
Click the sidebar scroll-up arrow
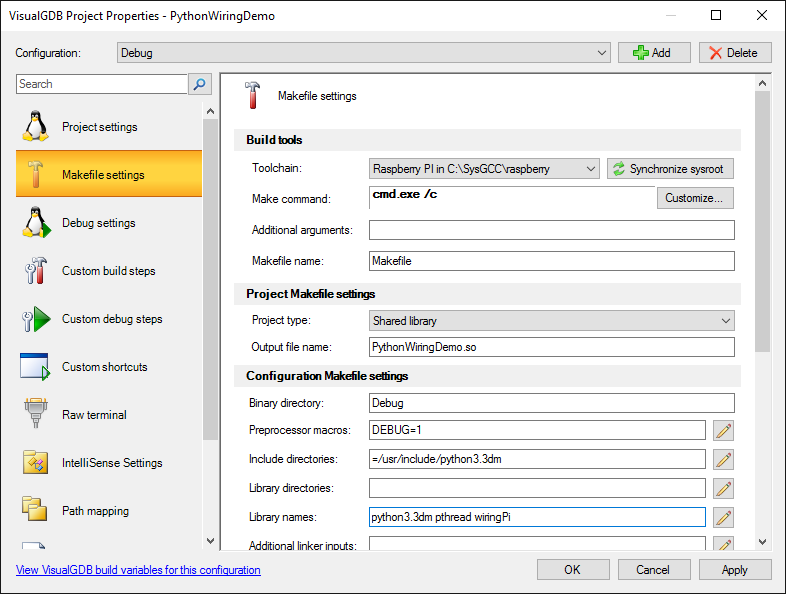(211, 111)
